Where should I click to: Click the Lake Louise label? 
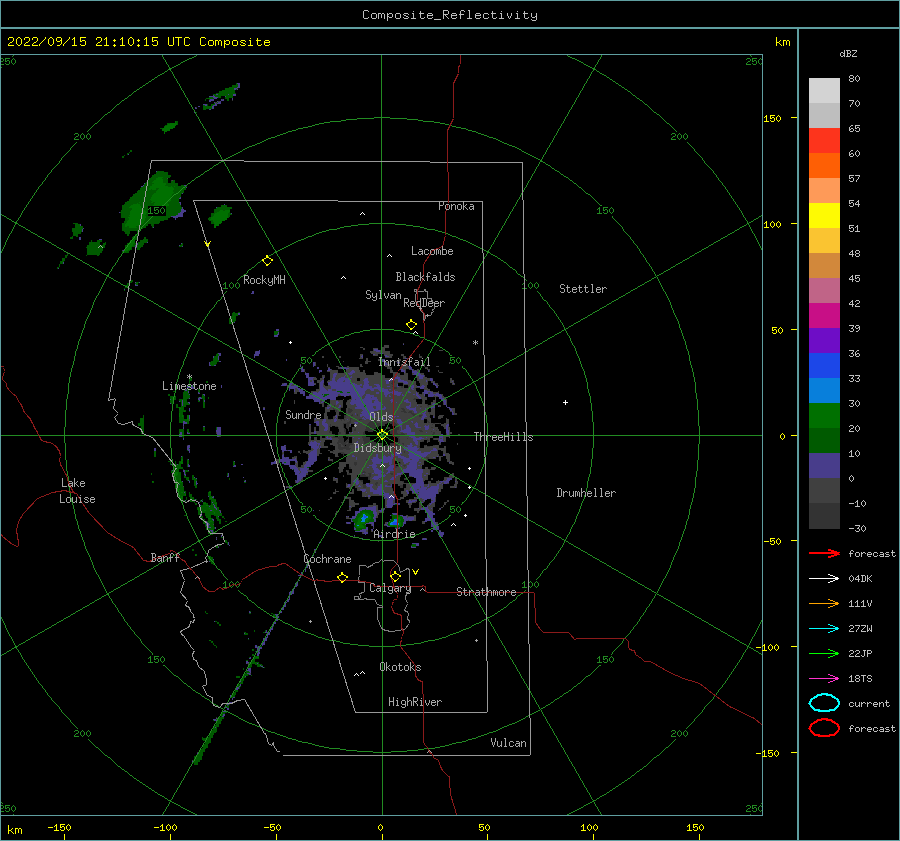point(77,491)
